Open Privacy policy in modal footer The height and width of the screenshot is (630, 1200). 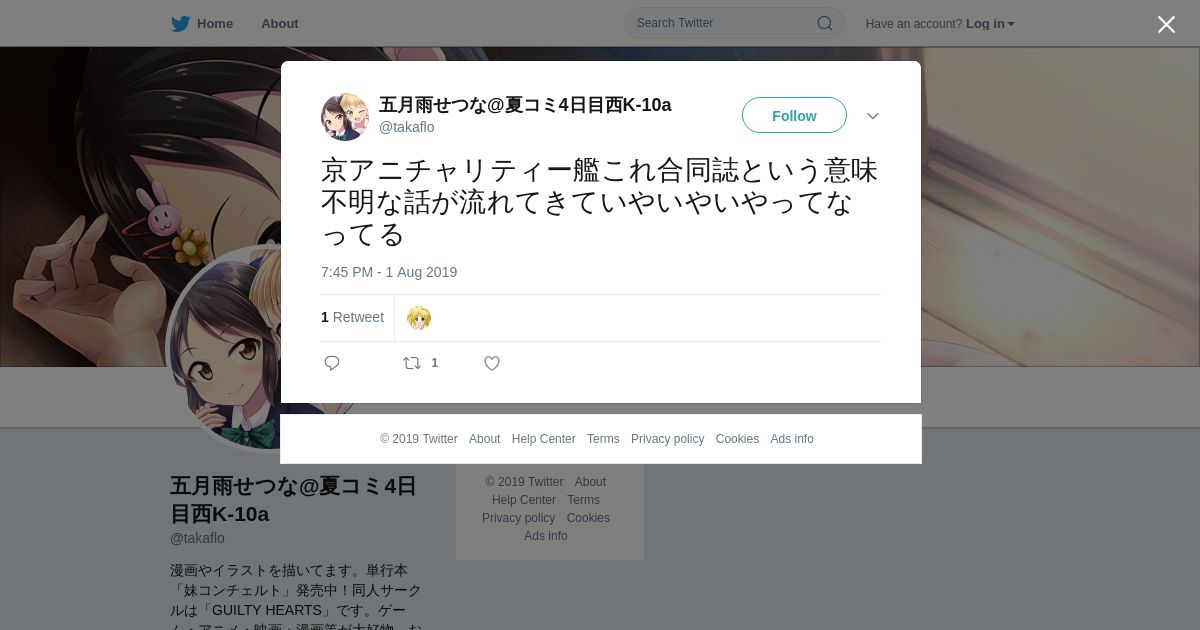pos(667,439)
